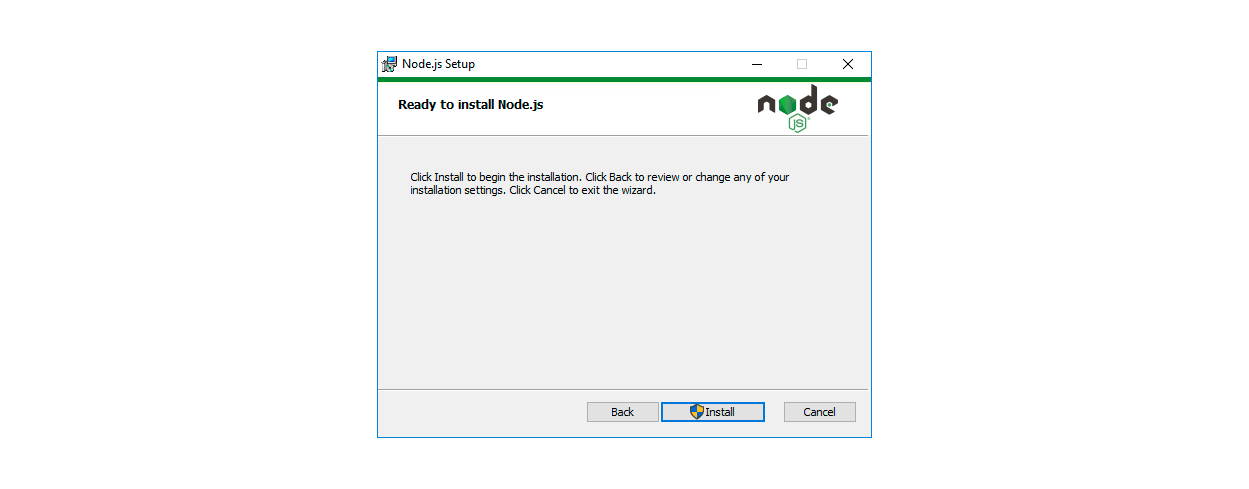Viewport: 1249px width, 489px height.
Task: Go Back to review installation settings
Action: pyautogui.click(x=622, y=412)
